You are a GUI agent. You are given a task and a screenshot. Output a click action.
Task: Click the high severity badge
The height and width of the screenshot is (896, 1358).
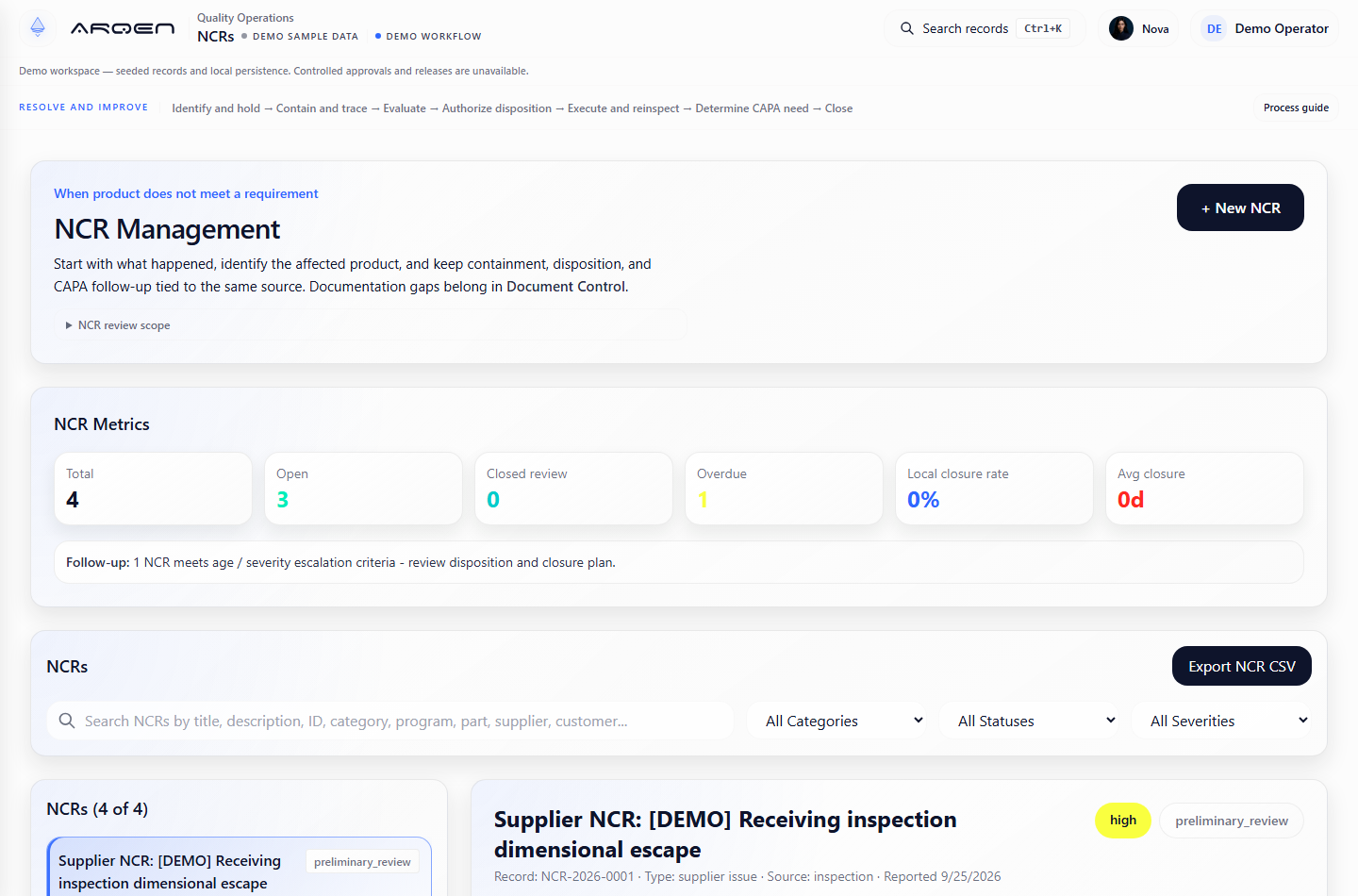1123,821
